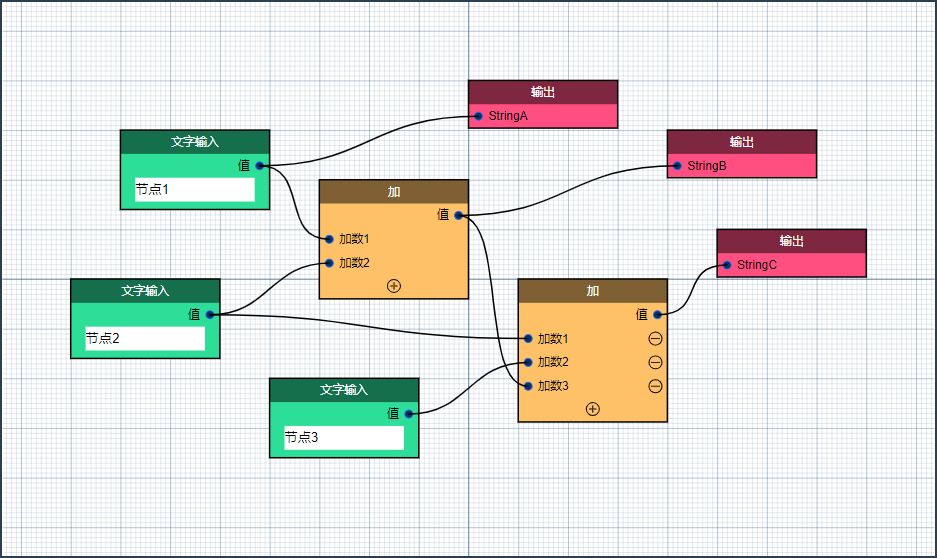
Task: Focus the 节点2 text input box
Action: pyautogui.click(x=145, y=339)
